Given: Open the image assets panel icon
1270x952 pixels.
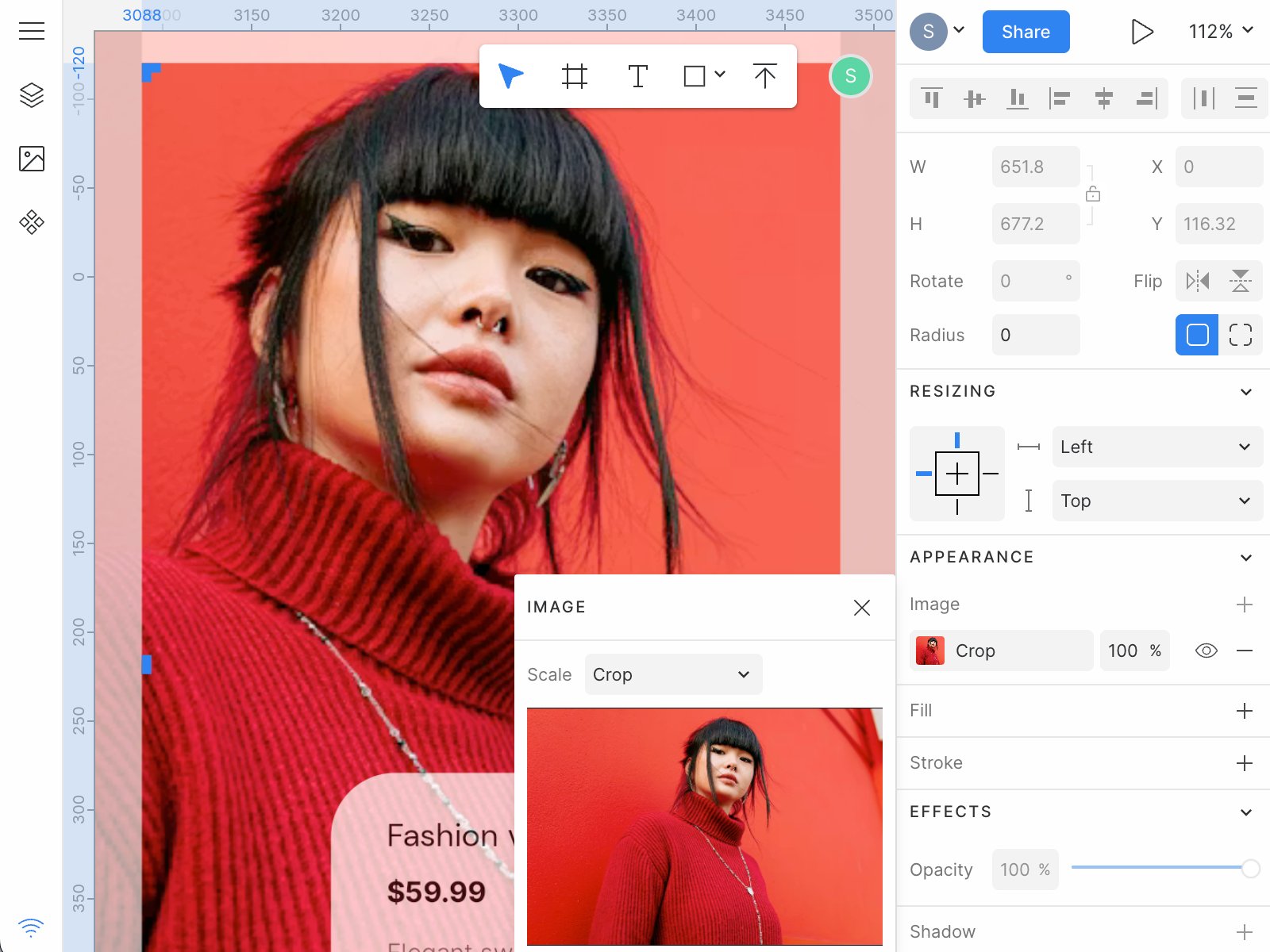Looking at the screenshot, I should click(x=31, y=159).
